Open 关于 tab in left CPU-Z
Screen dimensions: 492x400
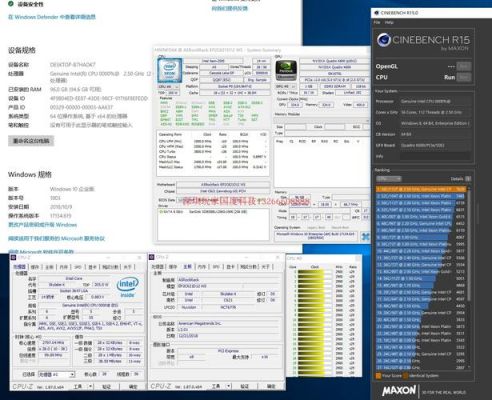(128, 267)
